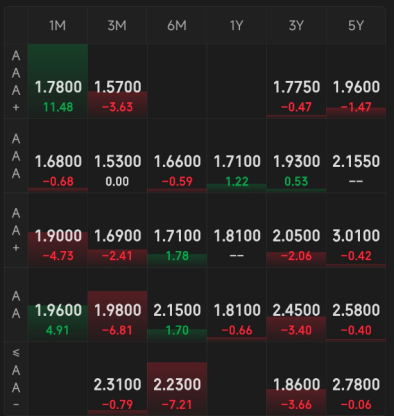
Task: Click the AA+ rating row label
Action: tap(16, 230)
